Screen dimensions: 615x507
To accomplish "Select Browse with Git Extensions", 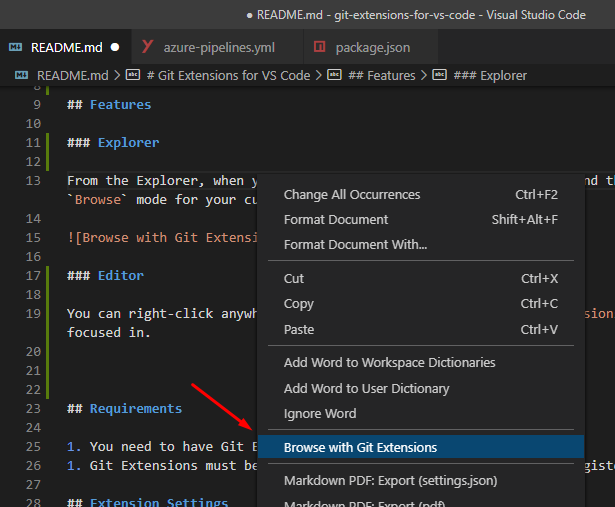I will 421,447.
